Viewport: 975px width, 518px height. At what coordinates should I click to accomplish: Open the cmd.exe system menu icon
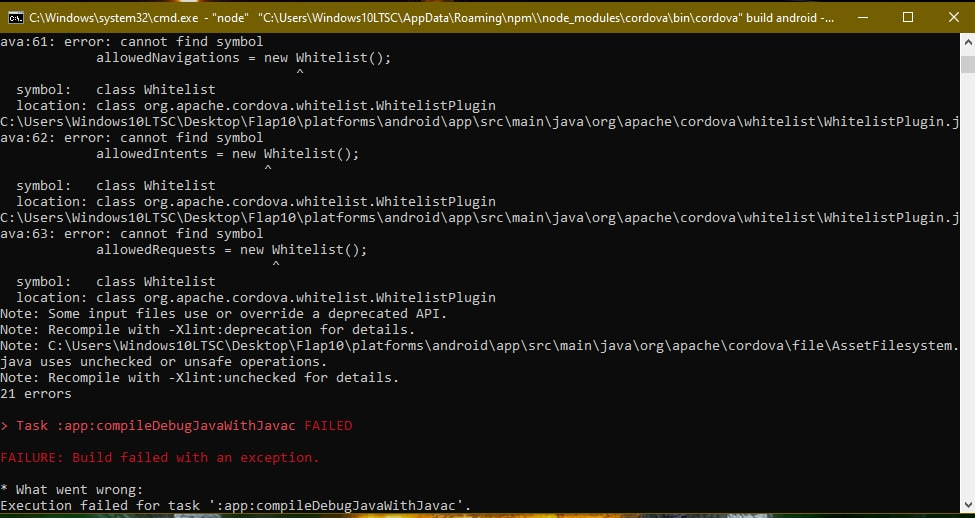(16, 17)
